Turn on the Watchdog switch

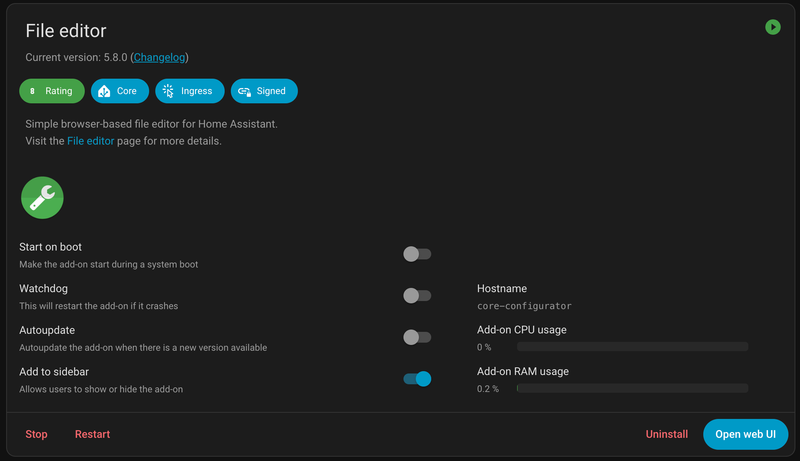pos(417,296)
